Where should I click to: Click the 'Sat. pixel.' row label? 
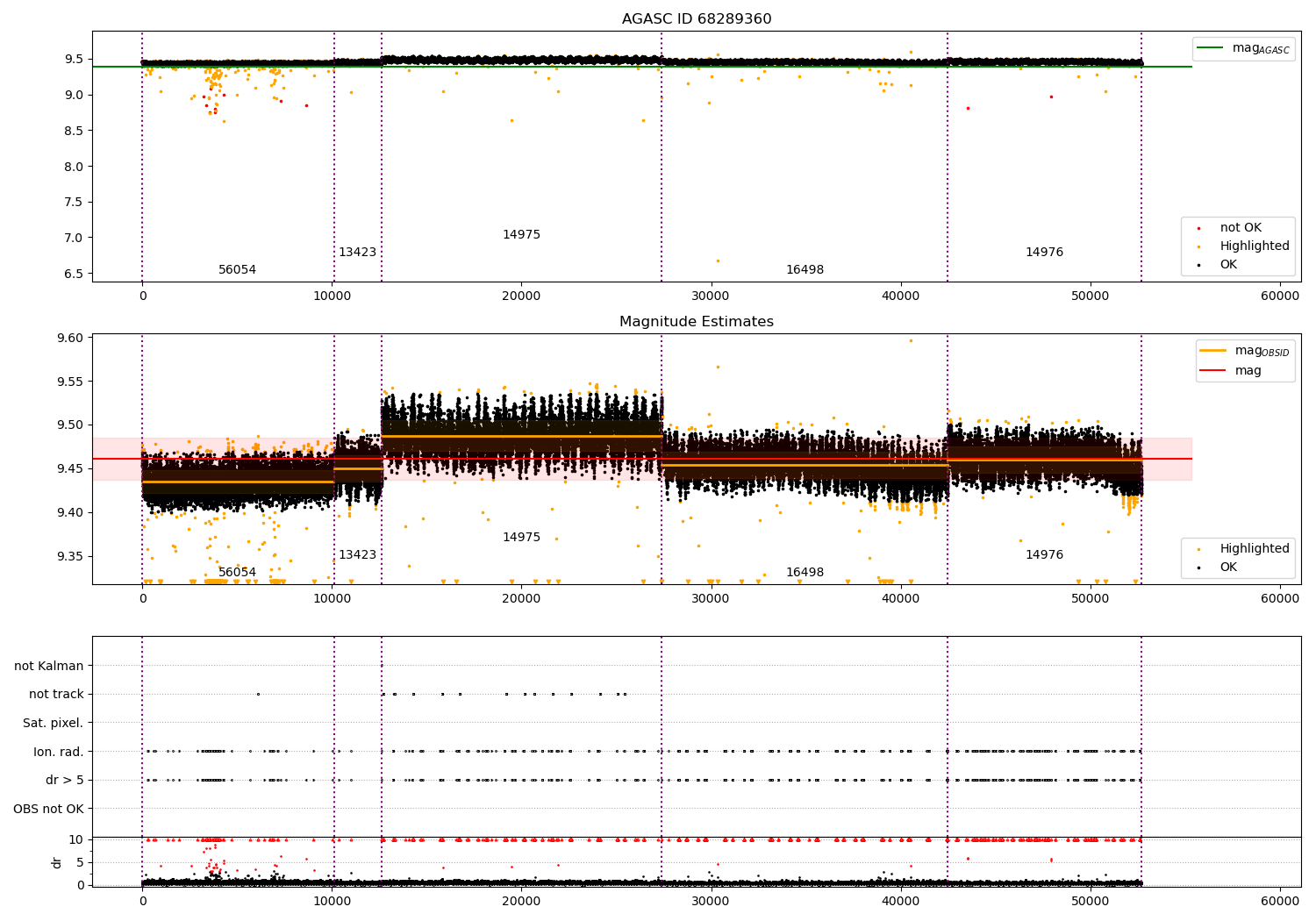click(53, 724)
